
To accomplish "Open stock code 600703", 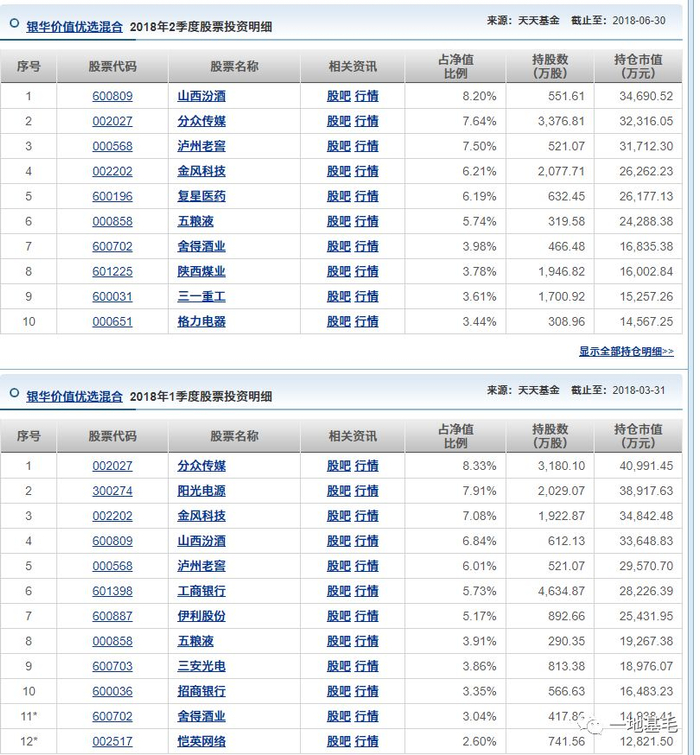I will coord(112,666).
